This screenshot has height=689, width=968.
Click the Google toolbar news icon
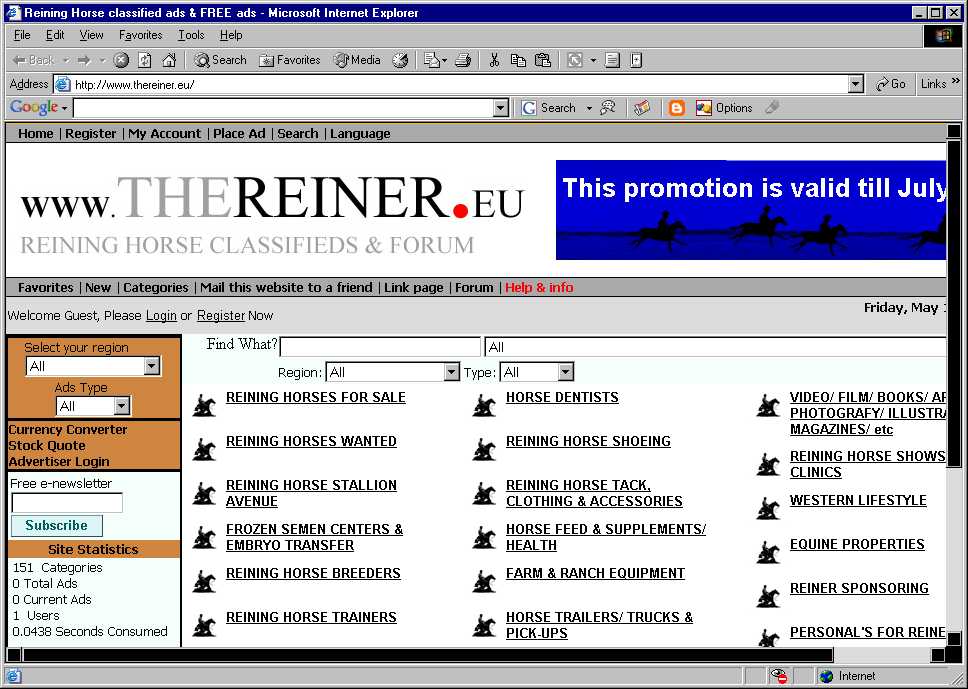pyautogui.click(x=642, y=108)
